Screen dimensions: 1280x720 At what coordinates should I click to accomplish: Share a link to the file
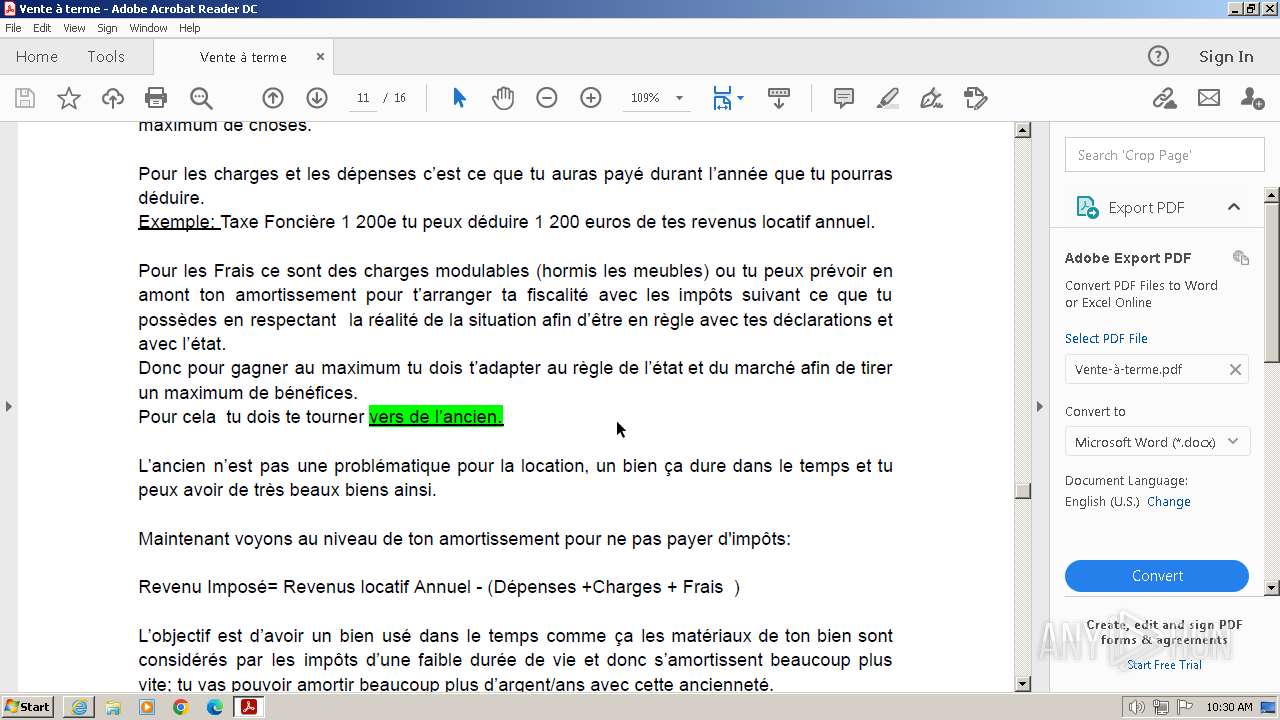pos(1164,98)
